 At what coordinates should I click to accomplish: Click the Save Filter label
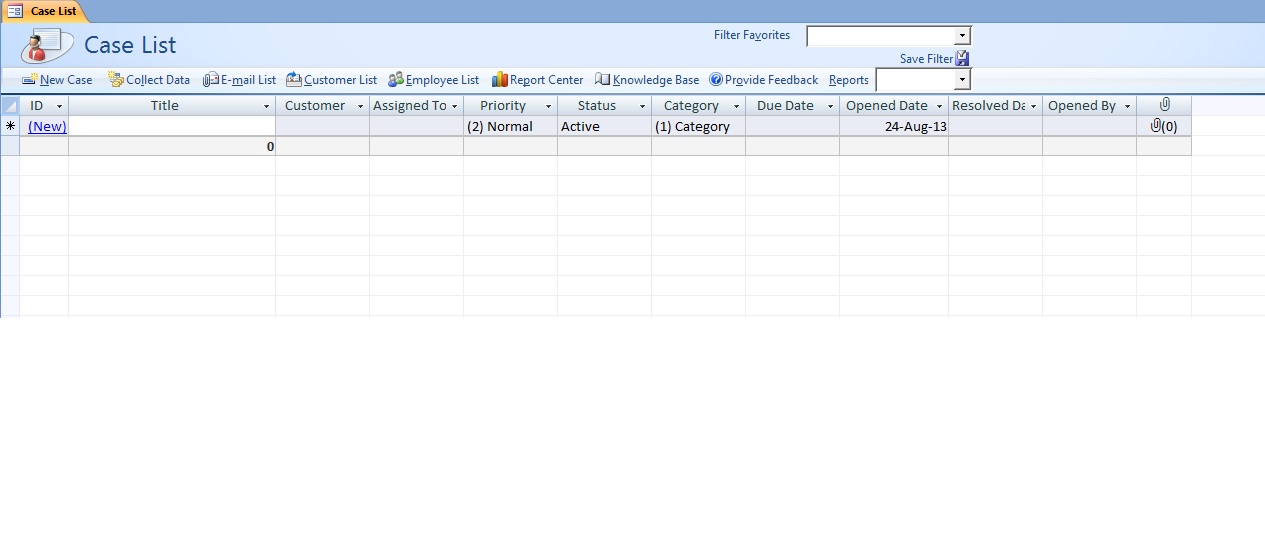pos(926,59)
